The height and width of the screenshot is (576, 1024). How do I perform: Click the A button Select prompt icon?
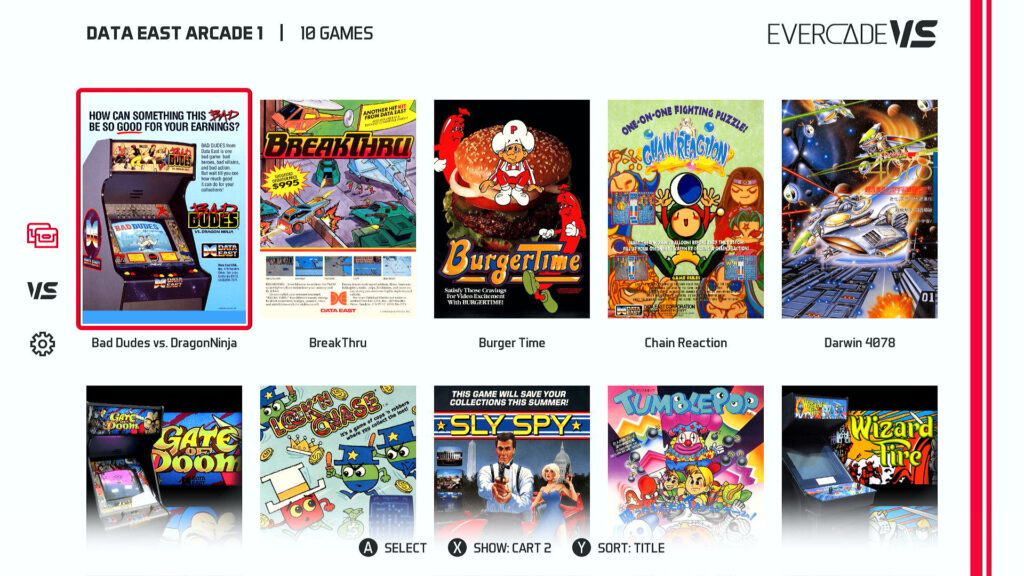click(x=368, y=548)
